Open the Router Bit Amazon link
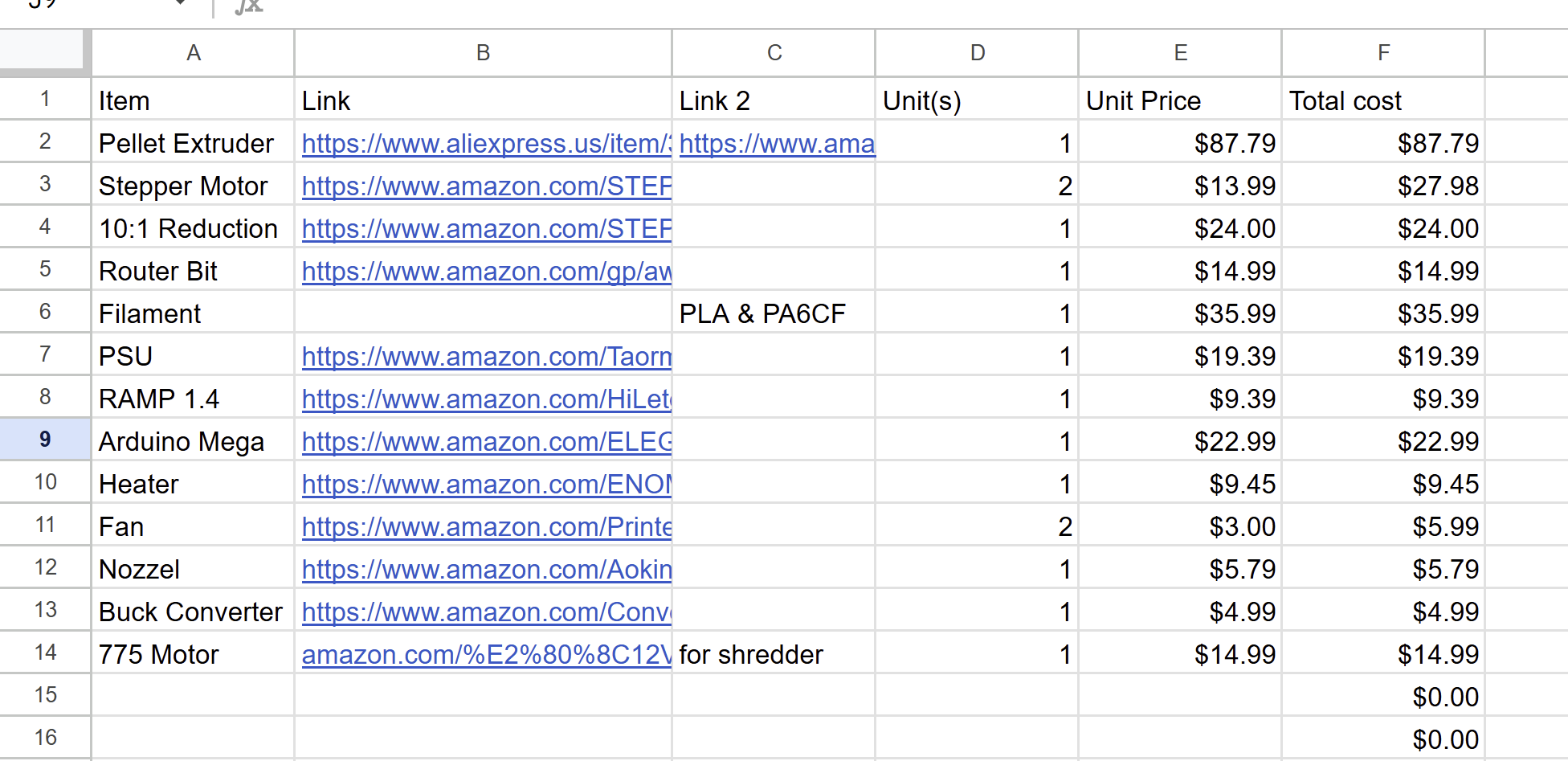1568x761 pixels. 486,272
